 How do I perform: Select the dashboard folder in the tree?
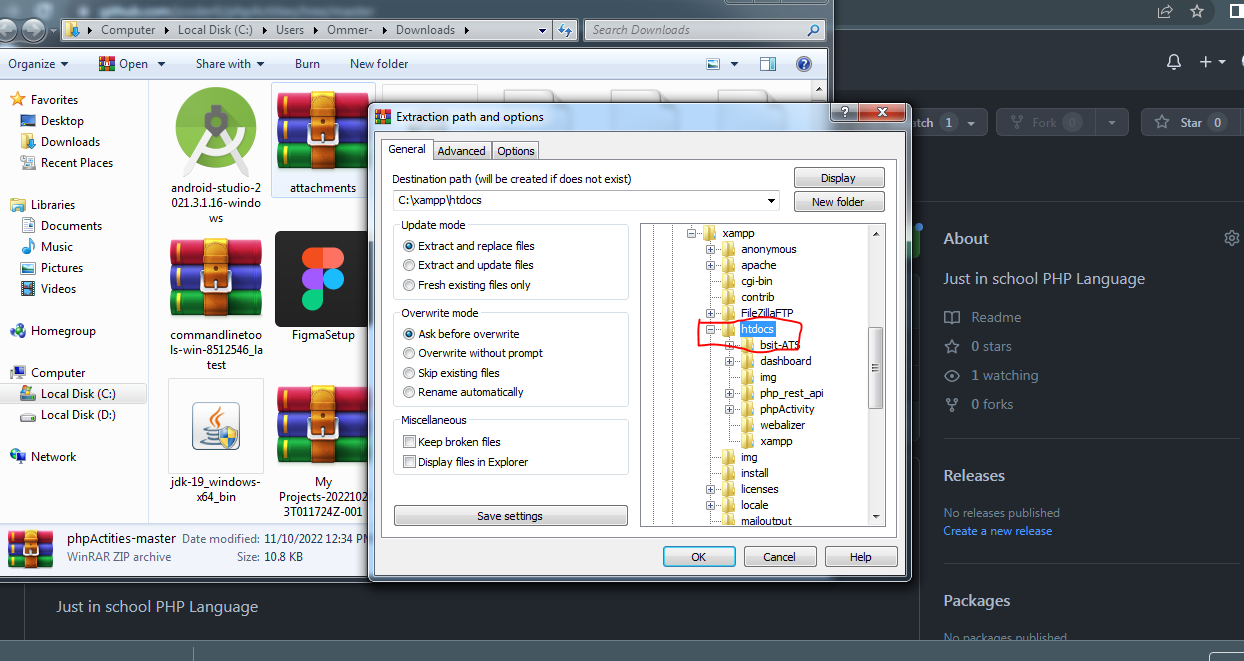(785, 361)
